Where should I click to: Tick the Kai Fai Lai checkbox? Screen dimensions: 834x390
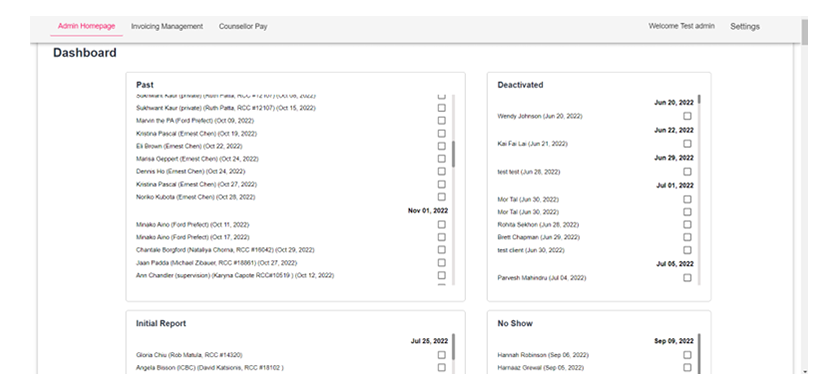687,144
